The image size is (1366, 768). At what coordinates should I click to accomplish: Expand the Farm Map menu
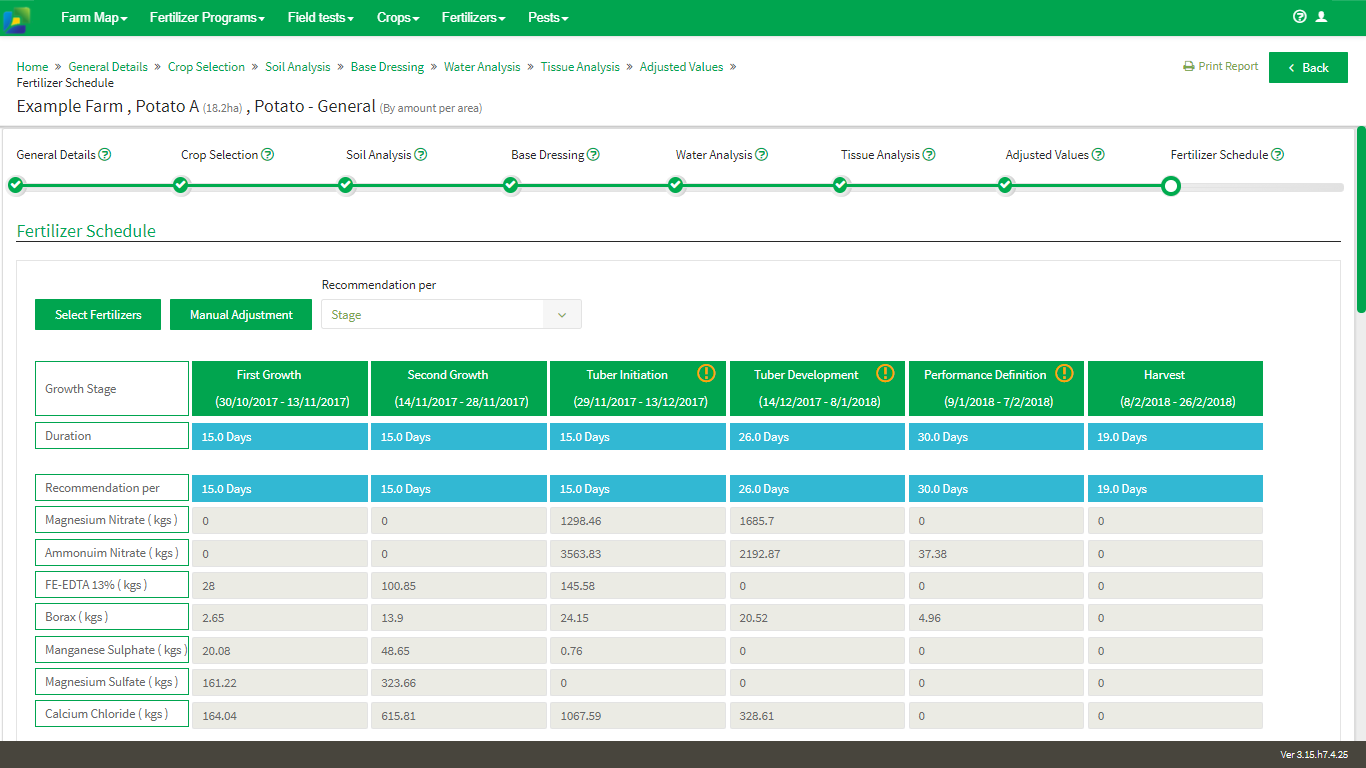tap(94, 18)
